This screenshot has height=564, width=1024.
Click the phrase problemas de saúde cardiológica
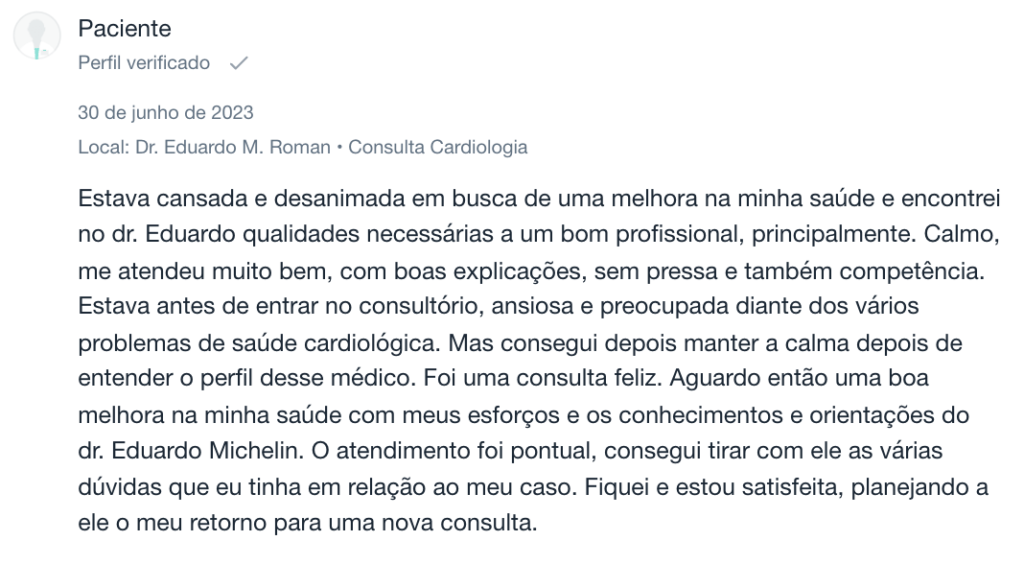coord(259,343)
